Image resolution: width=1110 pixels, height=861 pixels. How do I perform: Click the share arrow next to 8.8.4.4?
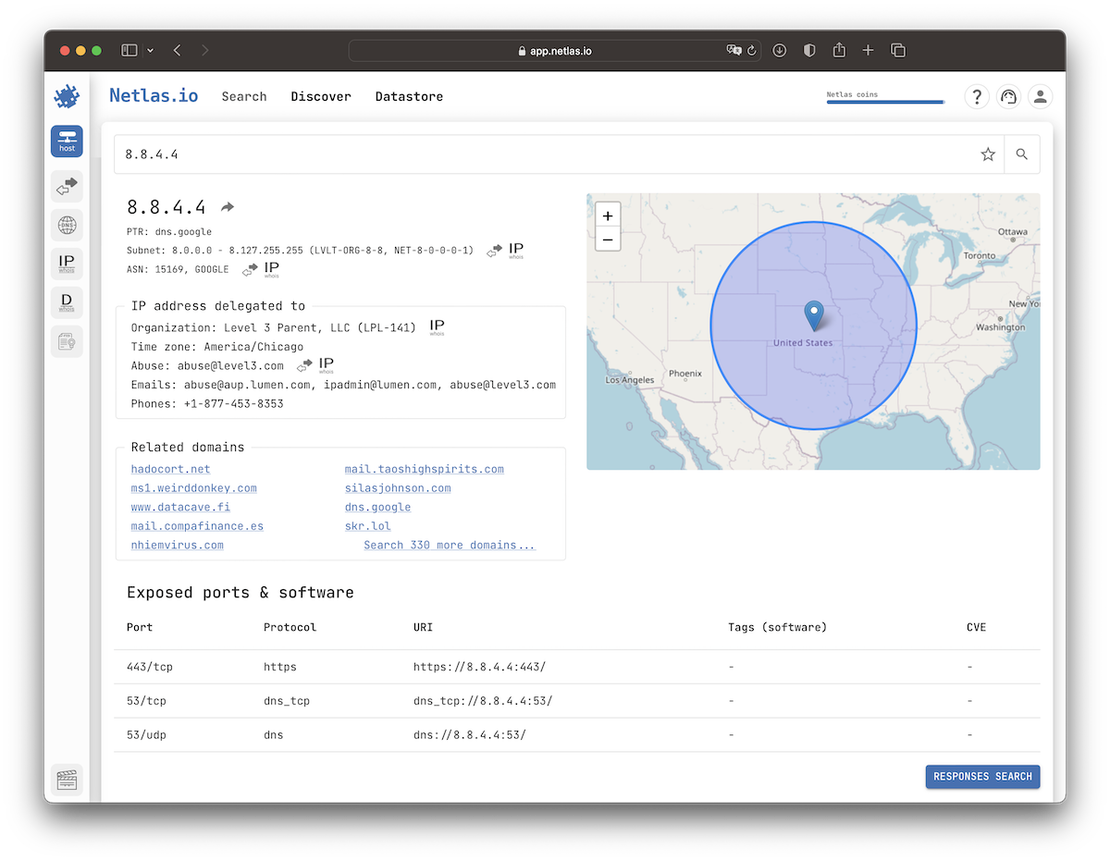pos(226,206)
